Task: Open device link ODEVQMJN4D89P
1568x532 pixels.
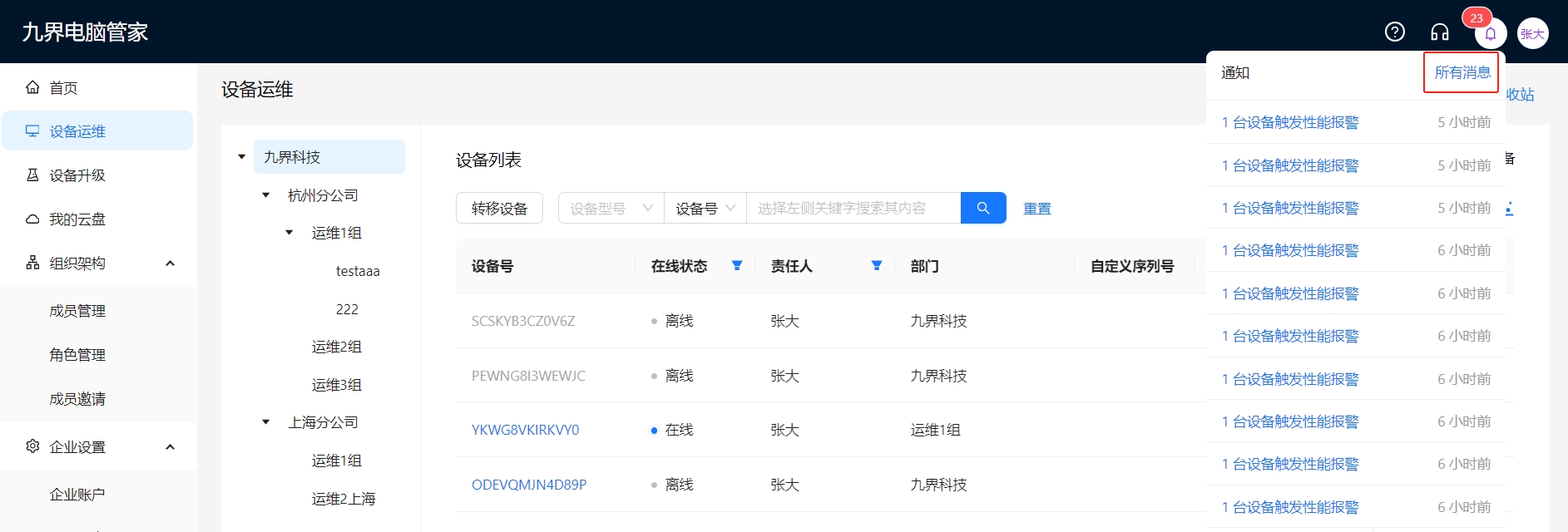Action: [x=529, y=485]
